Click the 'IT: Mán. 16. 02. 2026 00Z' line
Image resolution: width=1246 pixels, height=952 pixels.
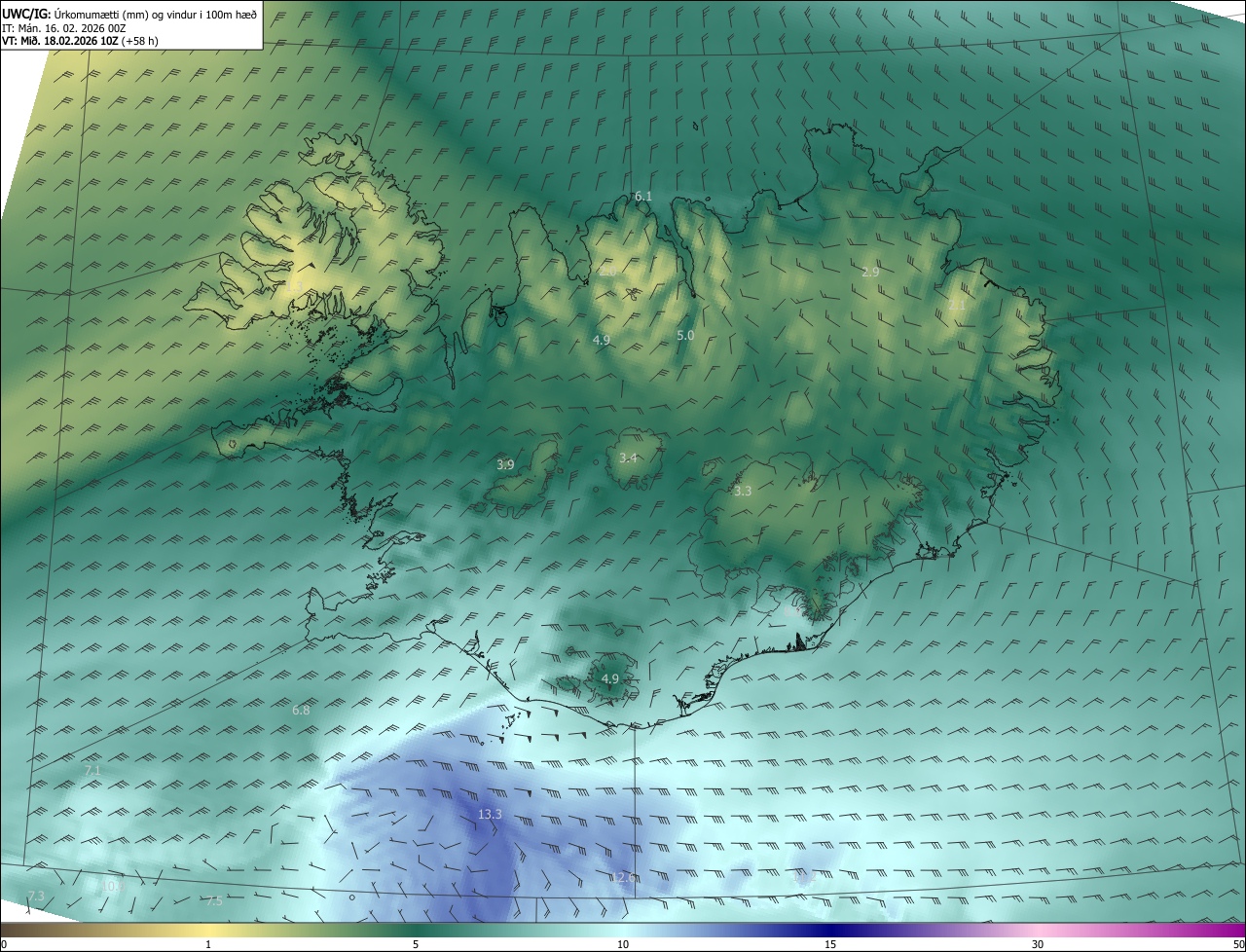coord(63,28)
